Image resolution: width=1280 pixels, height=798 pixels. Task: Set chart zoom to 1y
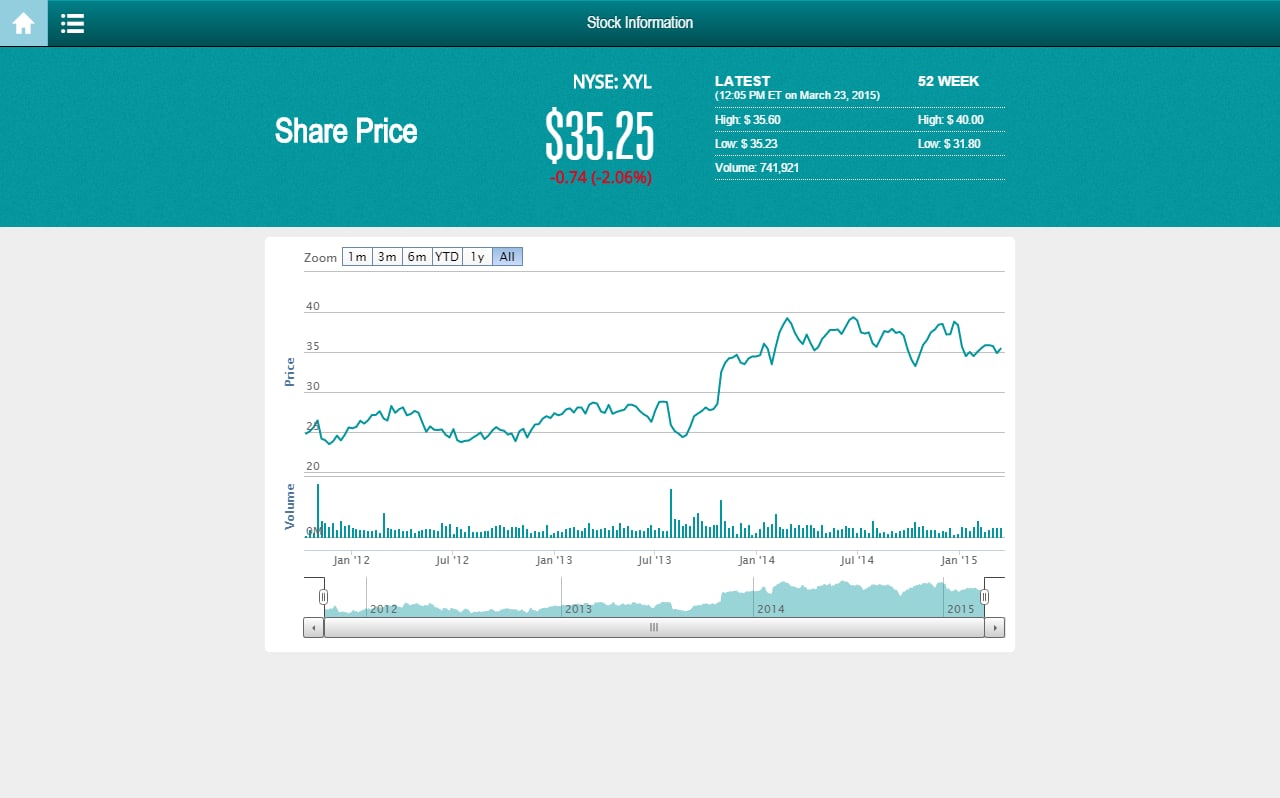click(477, 257)
